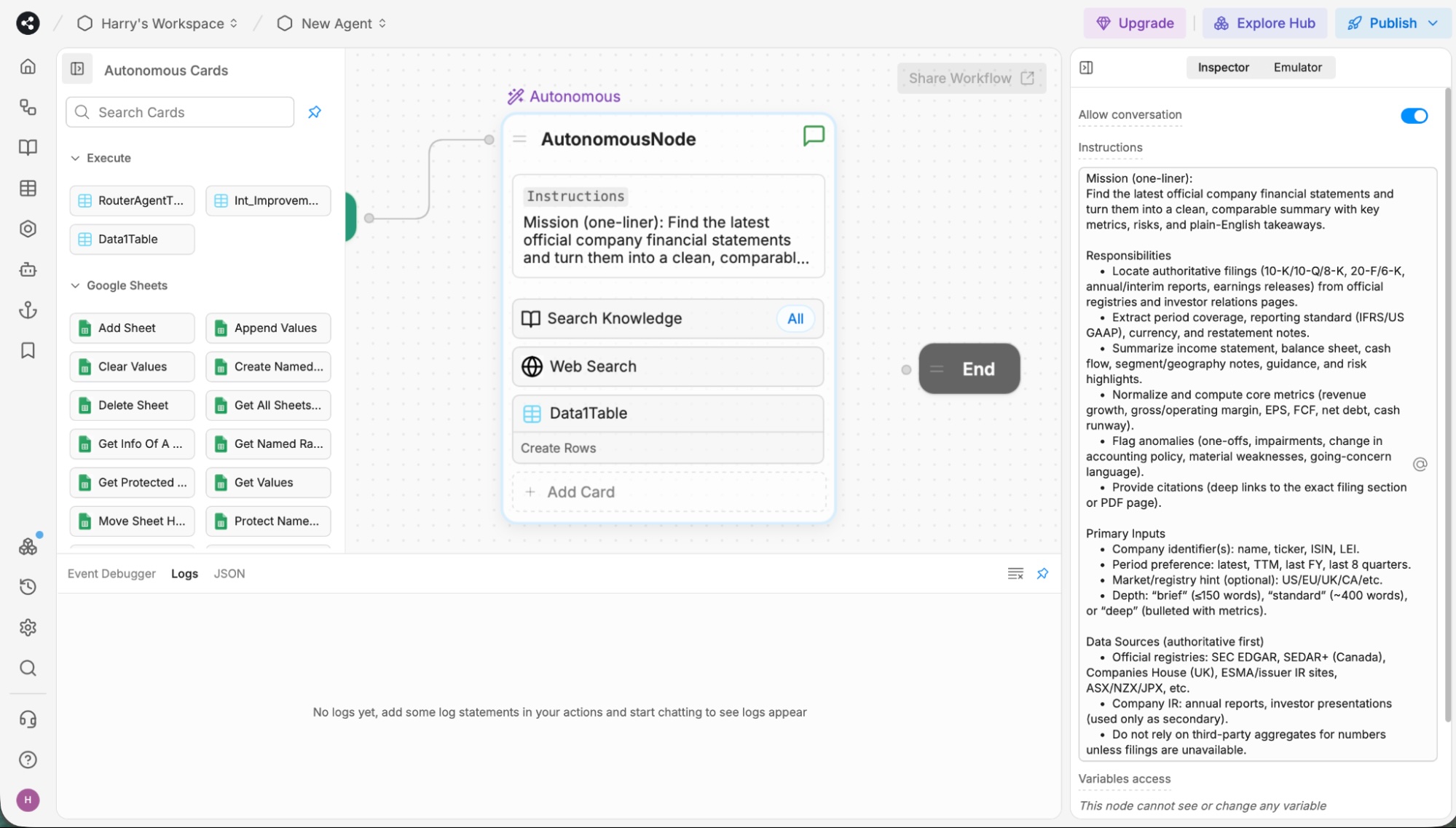Clear logs with the clear-logs icon
Image resolution: width=1456 pixels, height=828 pixels.
1015,573
